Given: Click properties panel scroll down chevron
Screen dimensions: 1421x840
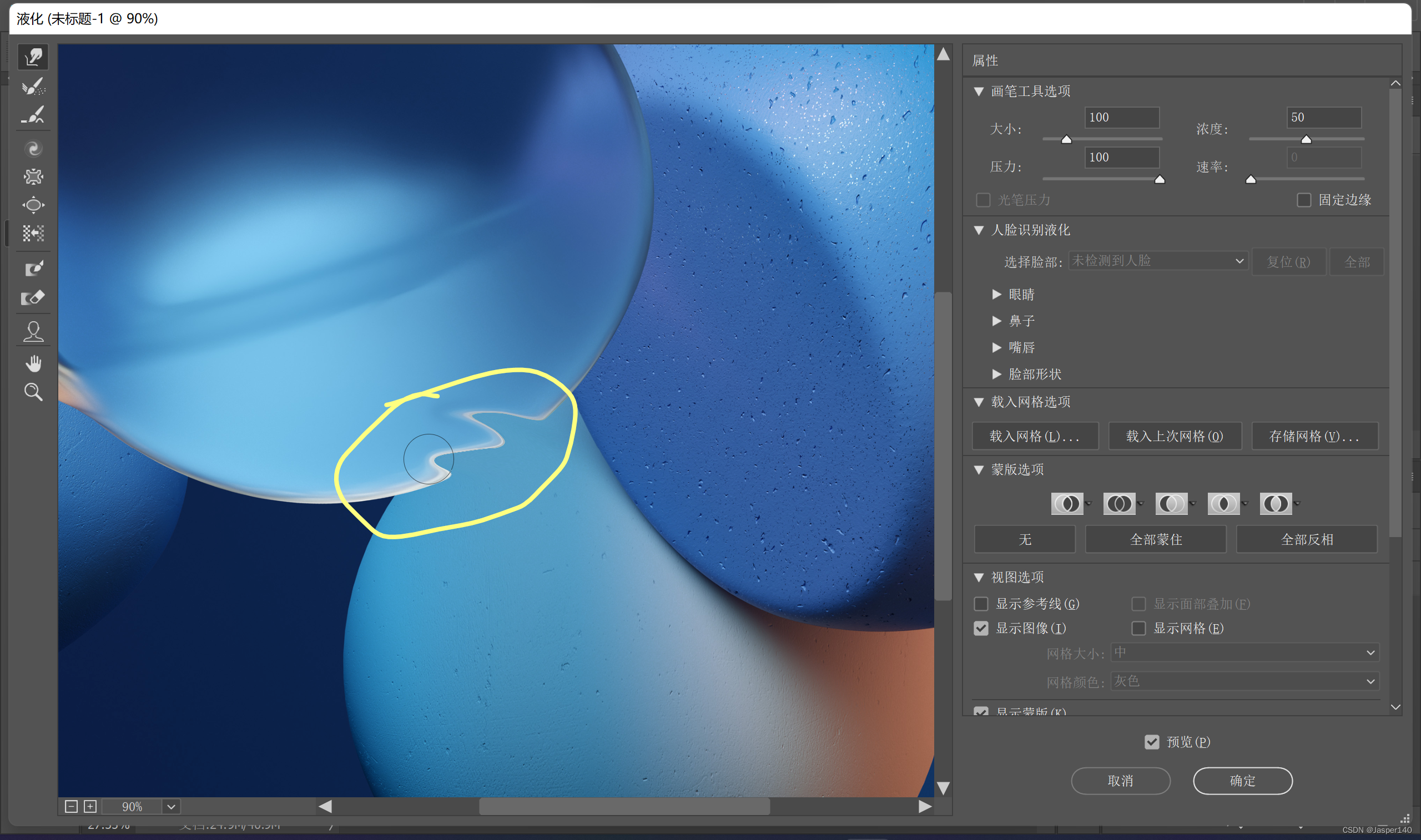Looking at the screenshot, I should point(1395,707).
